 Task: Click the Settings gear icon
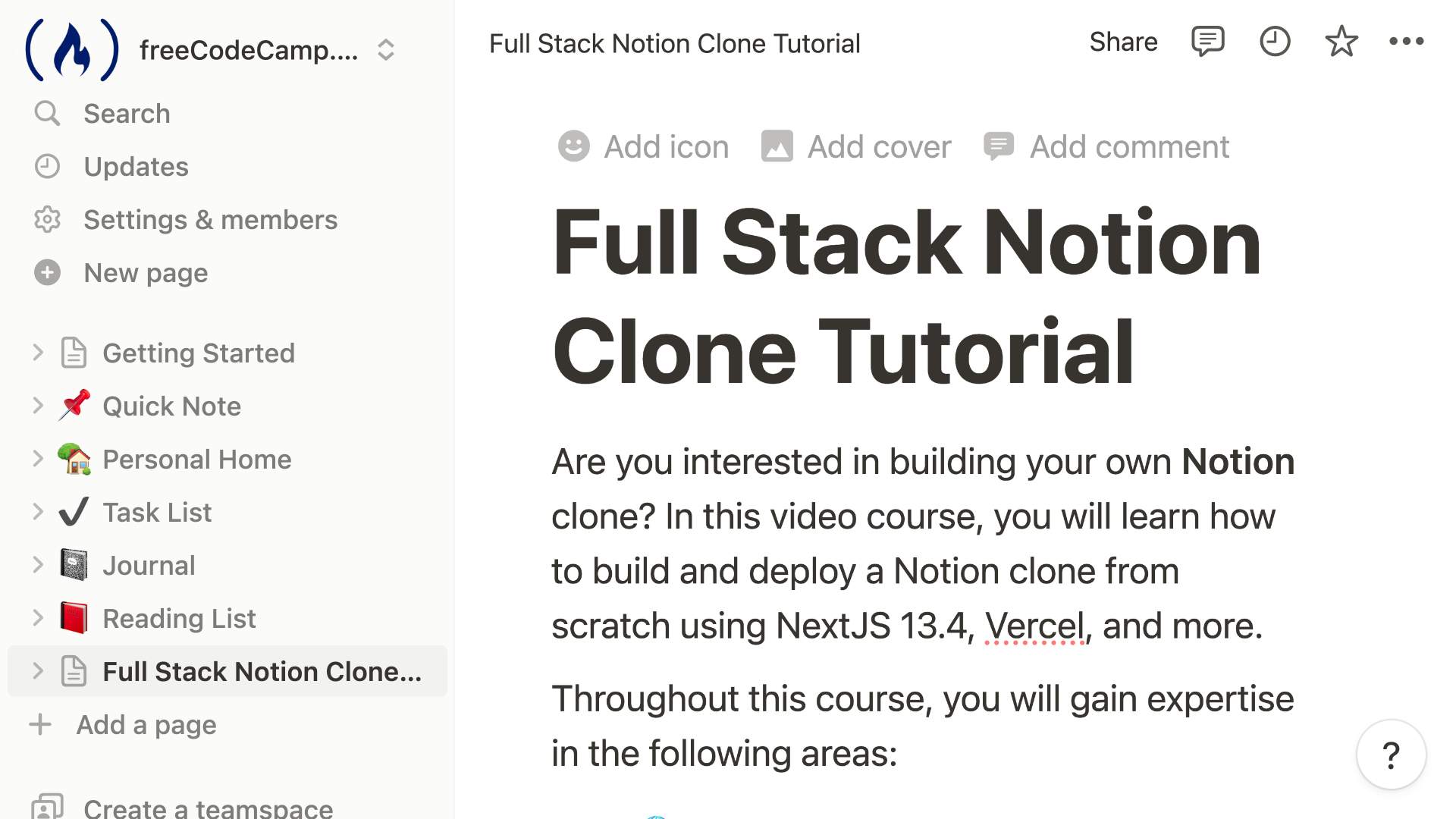click(47, 220)
